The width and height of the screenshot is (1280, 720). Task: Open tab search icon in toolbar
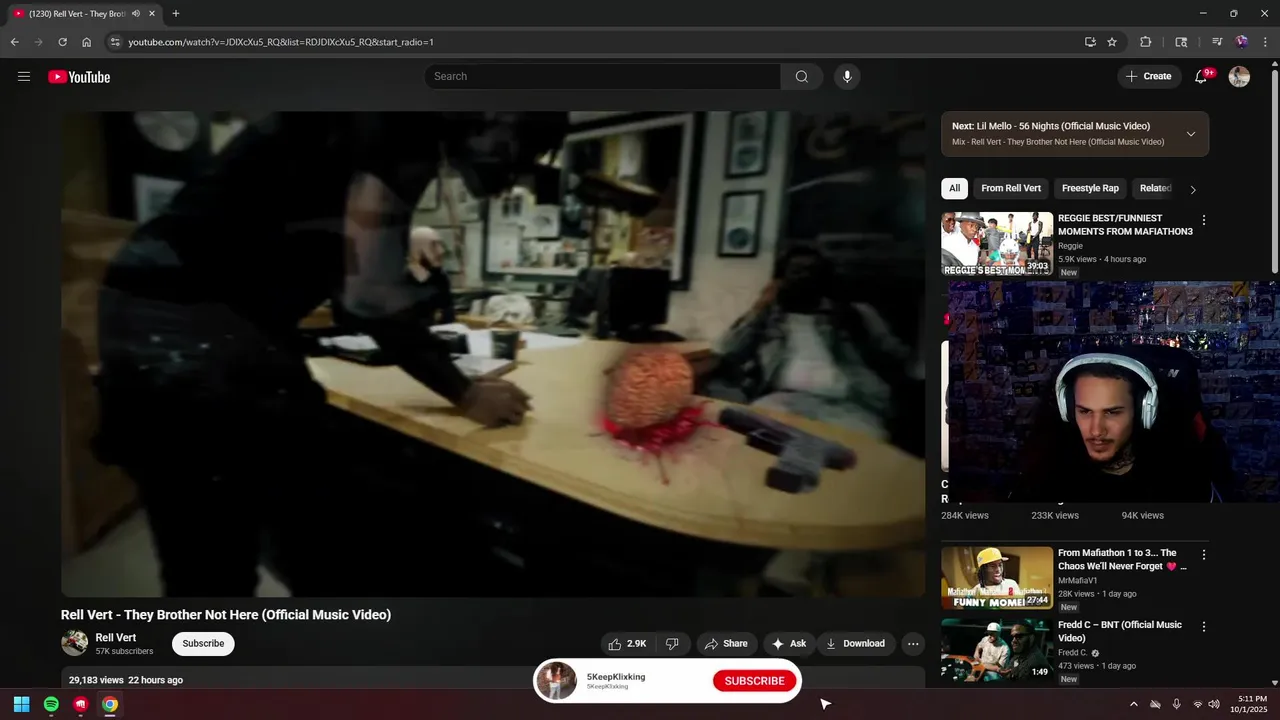[1181, 42]
